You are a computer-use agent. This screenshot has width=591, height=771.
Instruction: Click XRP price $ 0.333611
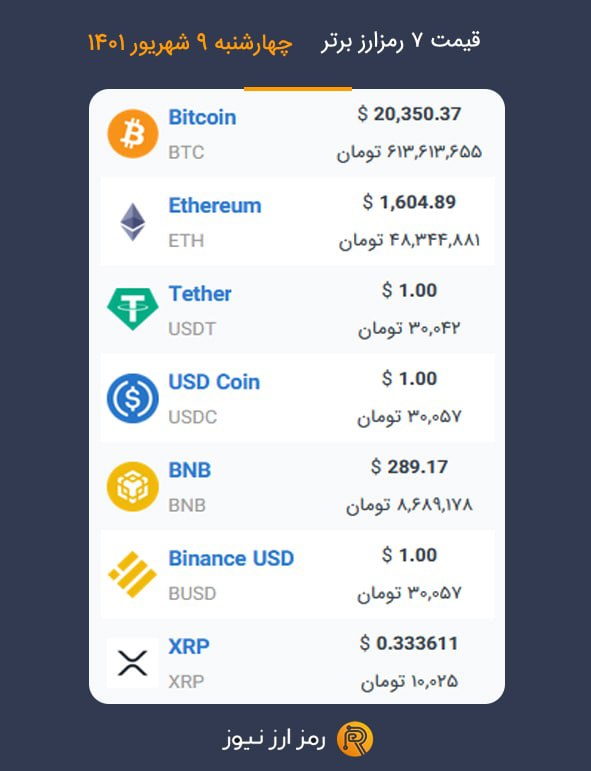409,643
